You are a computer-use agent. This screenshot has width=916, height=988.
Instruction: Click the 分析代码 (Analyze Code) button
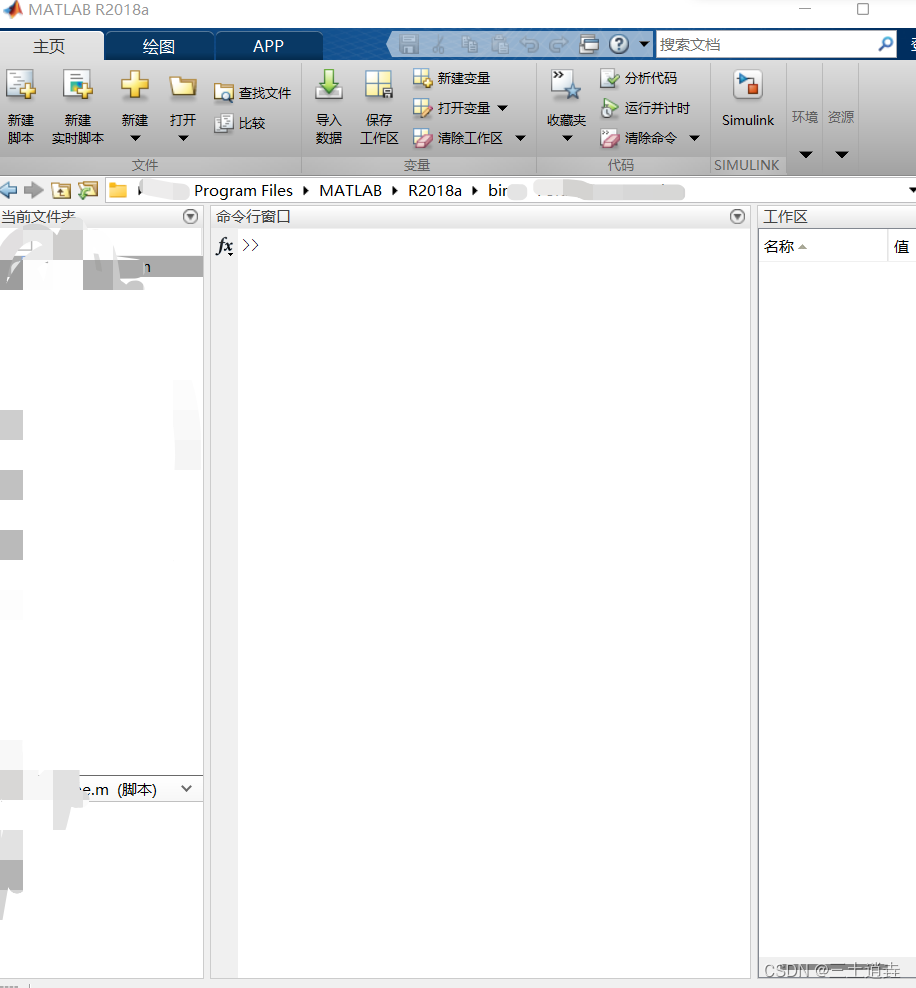coord(639,78)
